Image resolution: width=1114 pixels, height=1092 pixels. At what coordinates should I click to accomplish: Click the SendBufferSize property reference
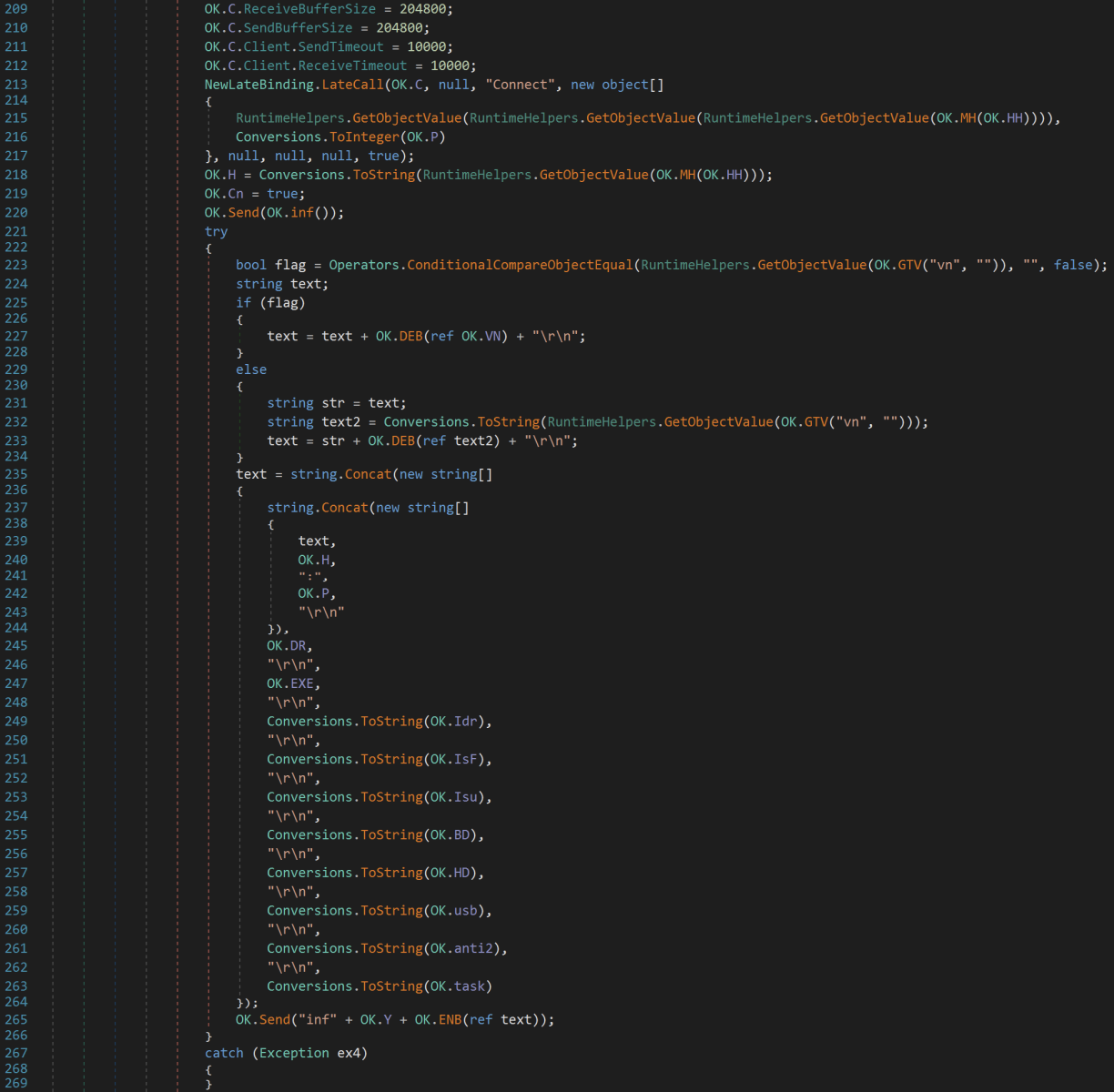pos(298,28)
